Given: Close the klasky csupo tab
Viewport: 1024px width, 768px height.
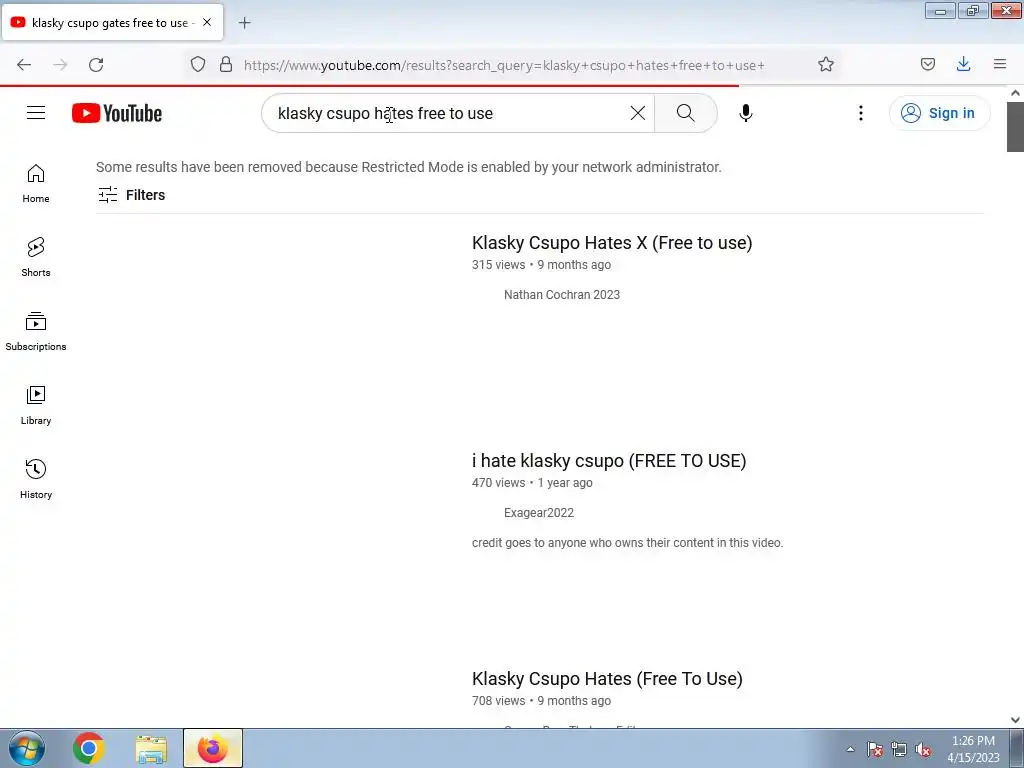Looking at the screenshot, I should click(207, 22).
